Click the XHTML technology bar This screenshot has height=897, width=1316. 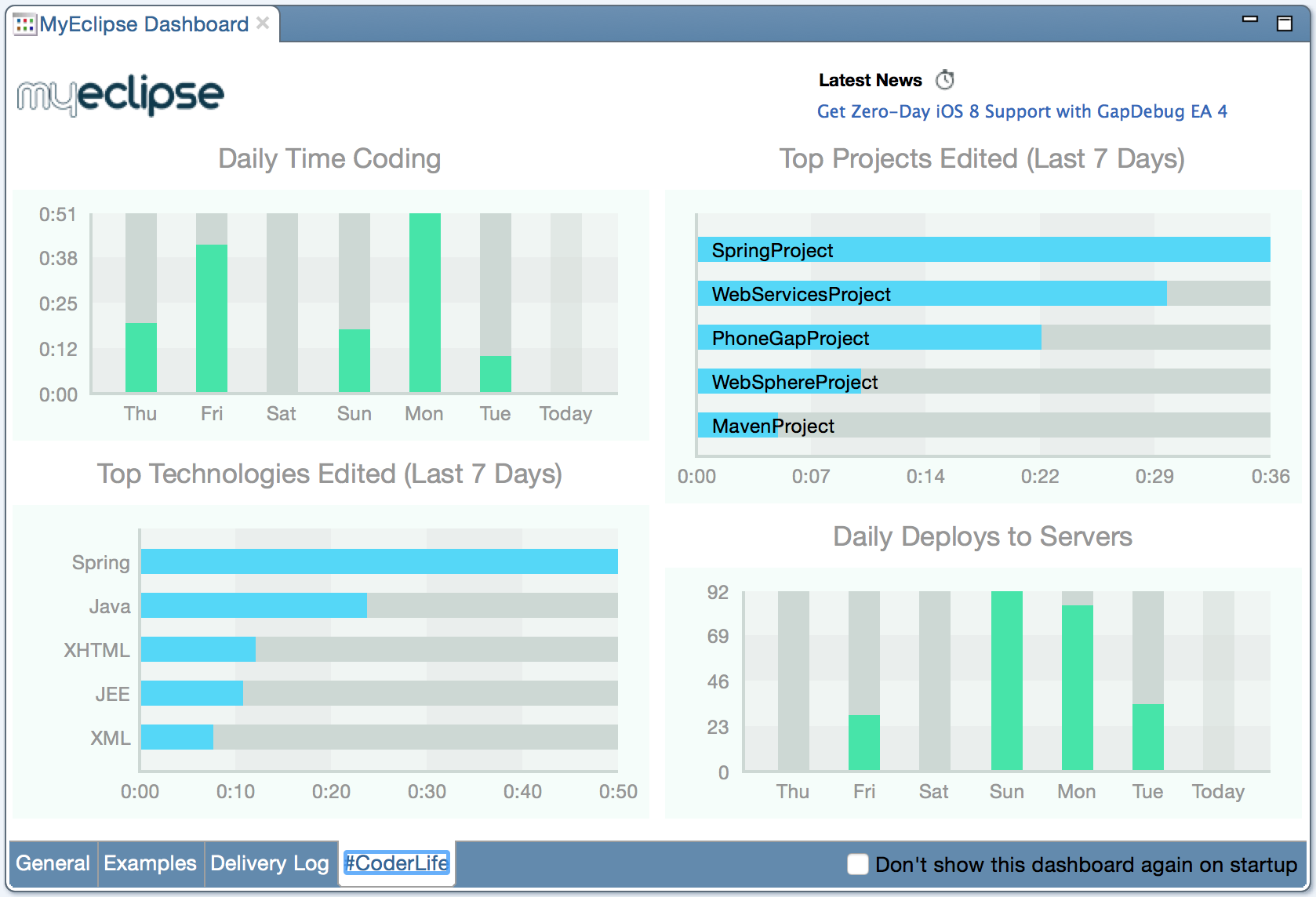[198, 649]
